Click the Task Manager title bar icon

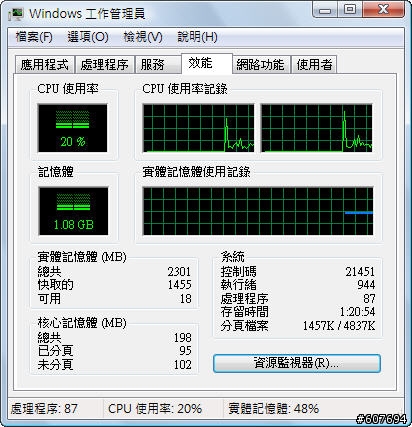coord(16,14)
